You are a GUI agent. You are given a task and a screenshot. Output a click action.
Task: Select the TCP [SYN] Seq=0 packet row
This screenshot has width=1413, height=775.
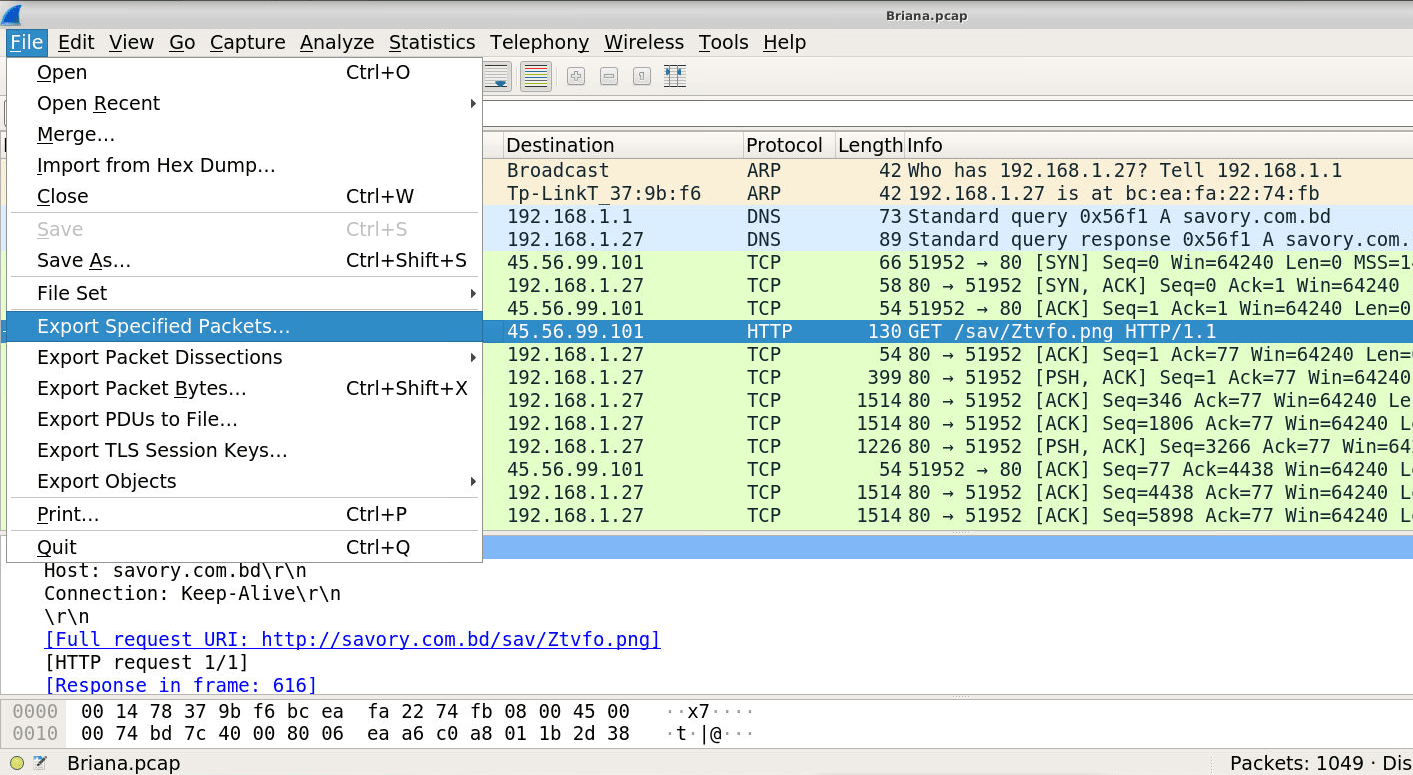tap(948, 262)
